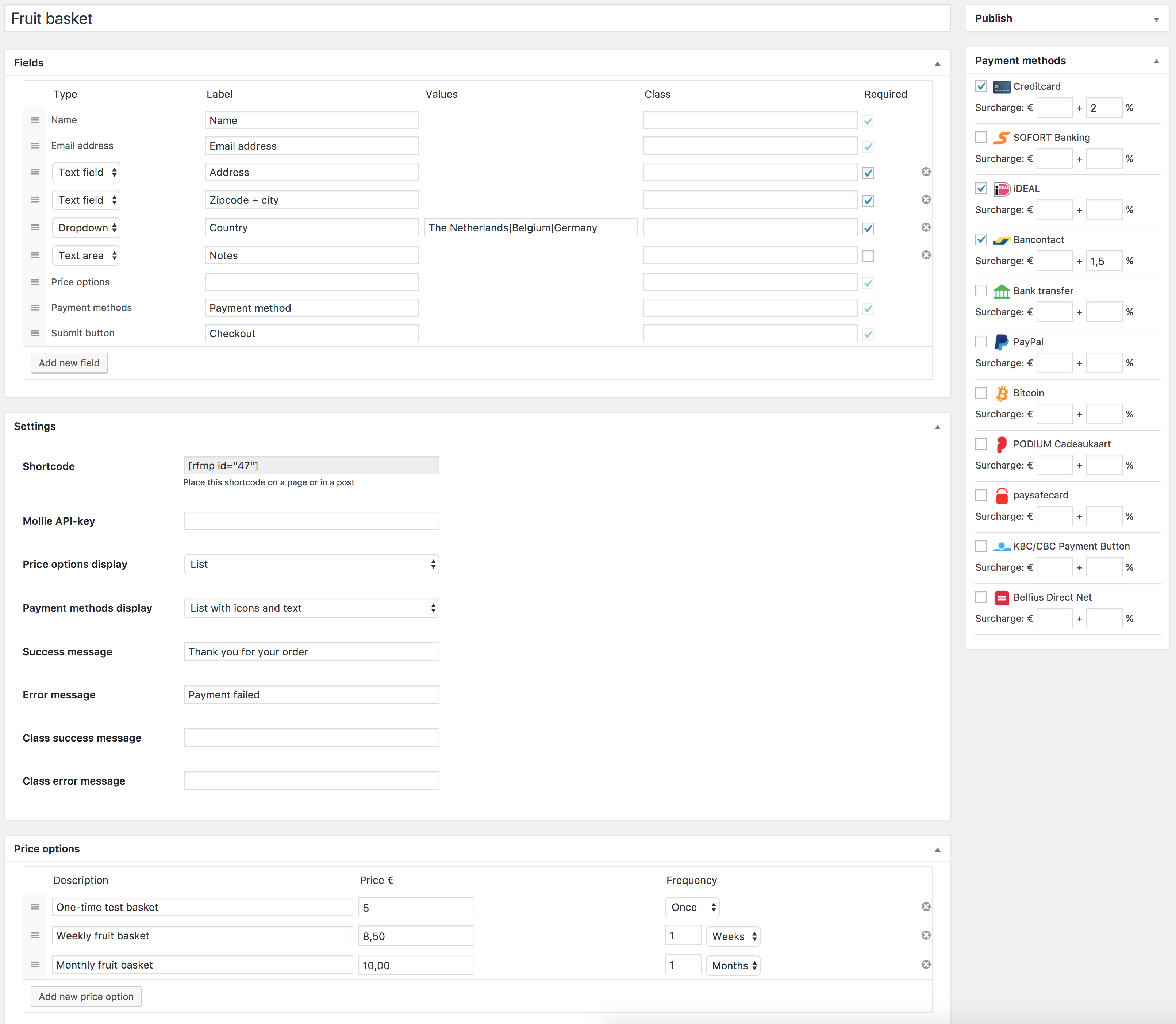Screen dimensions: 1176x1024
Task: Edit the Country values input field
Action: click(x=531, y=227)
